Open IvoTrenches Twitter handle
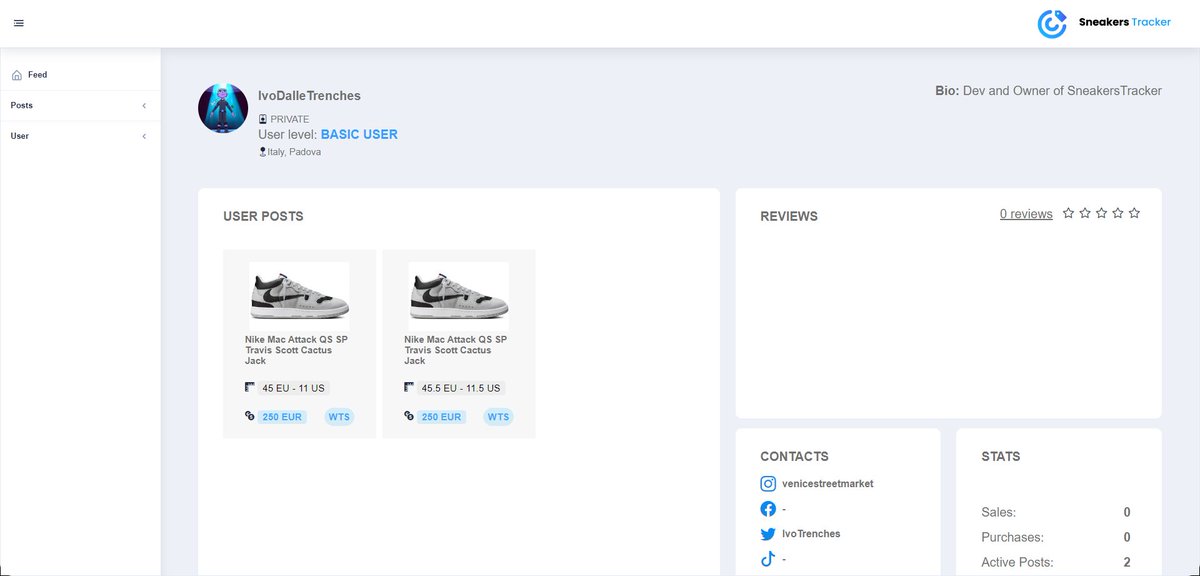The height and width of the screenshot is (576, 1200). tap(811, 534)
